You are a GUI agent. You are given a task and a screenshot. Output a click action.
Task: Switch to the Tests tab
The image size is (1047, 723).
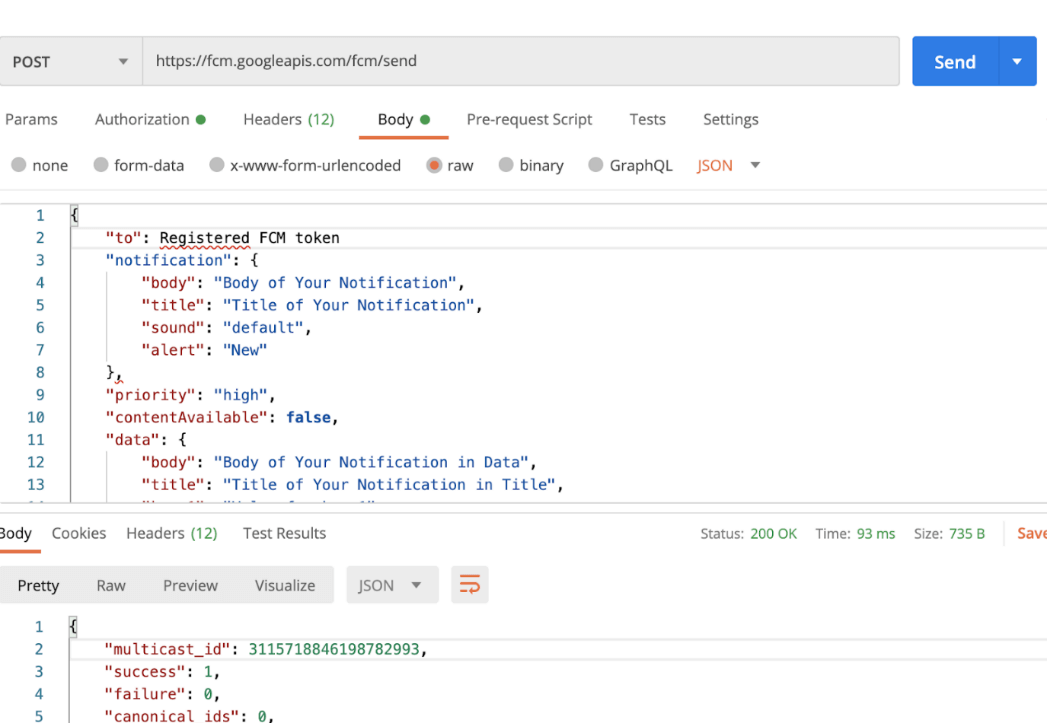647,119
